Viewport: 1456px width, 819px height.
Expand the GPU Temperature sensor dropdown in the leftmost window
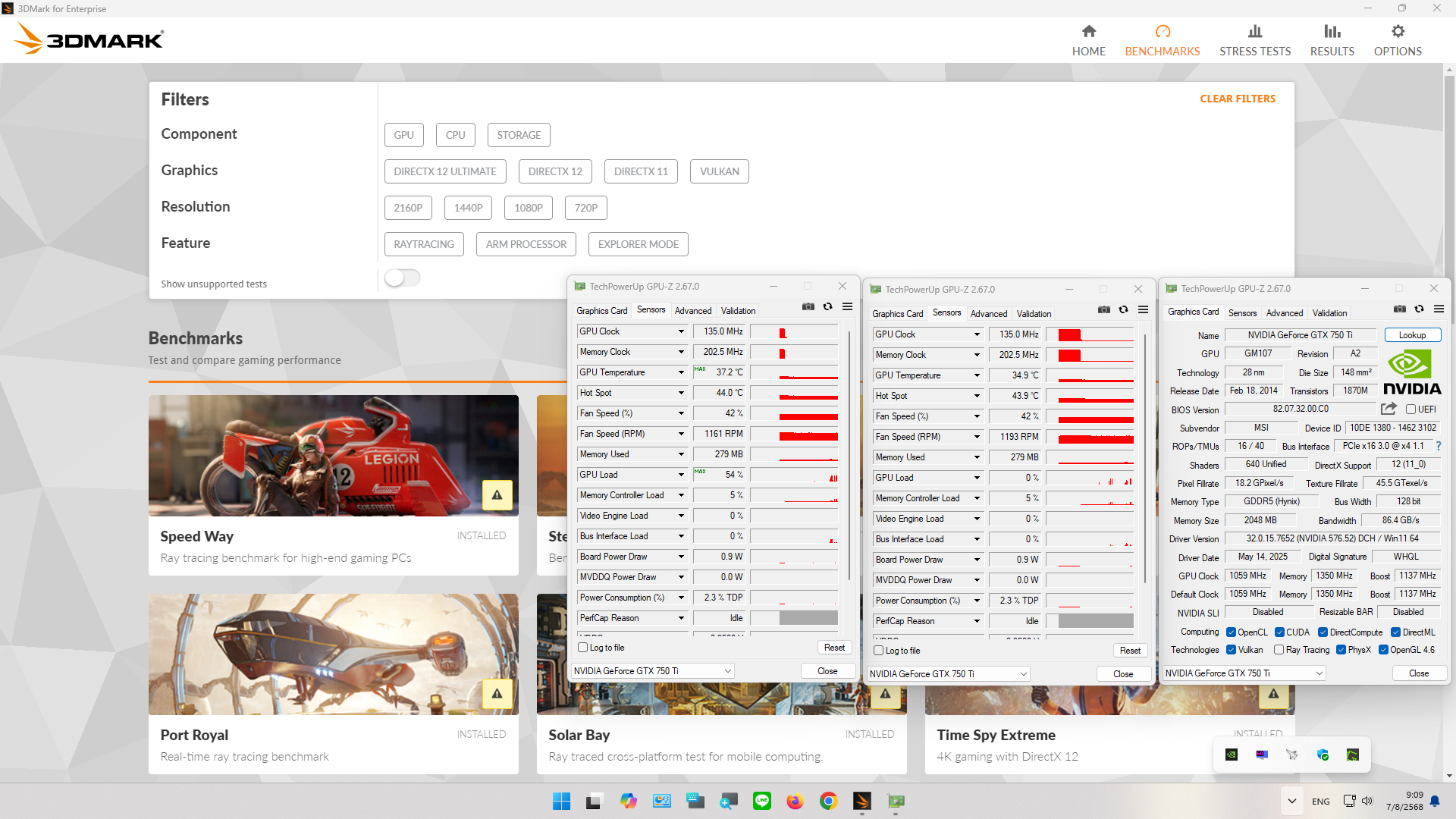[680, 372]
